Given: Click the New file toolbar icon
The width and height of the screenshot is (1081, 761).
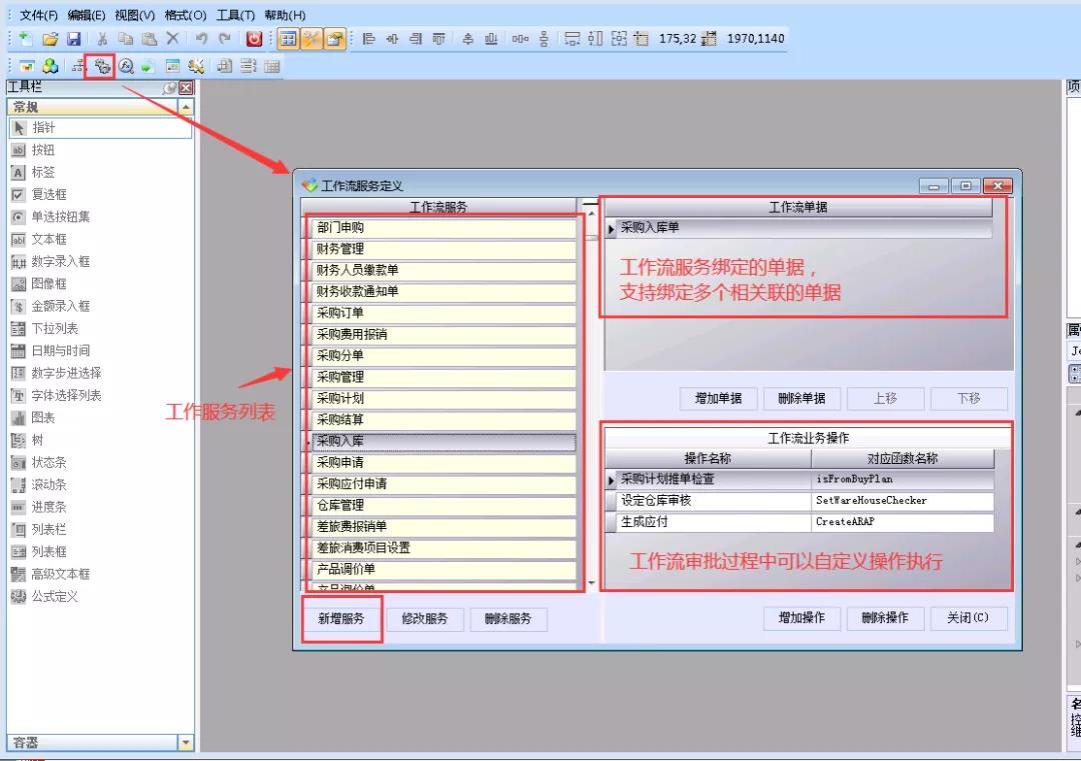Looking at the screenshot, I should pos(26,39).
